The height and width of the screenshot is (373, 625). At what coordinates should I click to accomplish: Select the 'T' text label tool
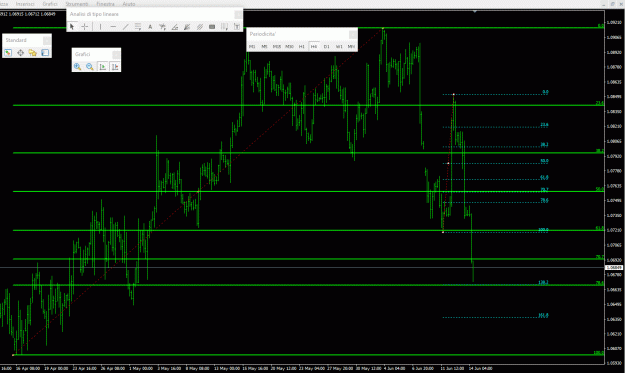pyautogui.click(x=237, y=27)
